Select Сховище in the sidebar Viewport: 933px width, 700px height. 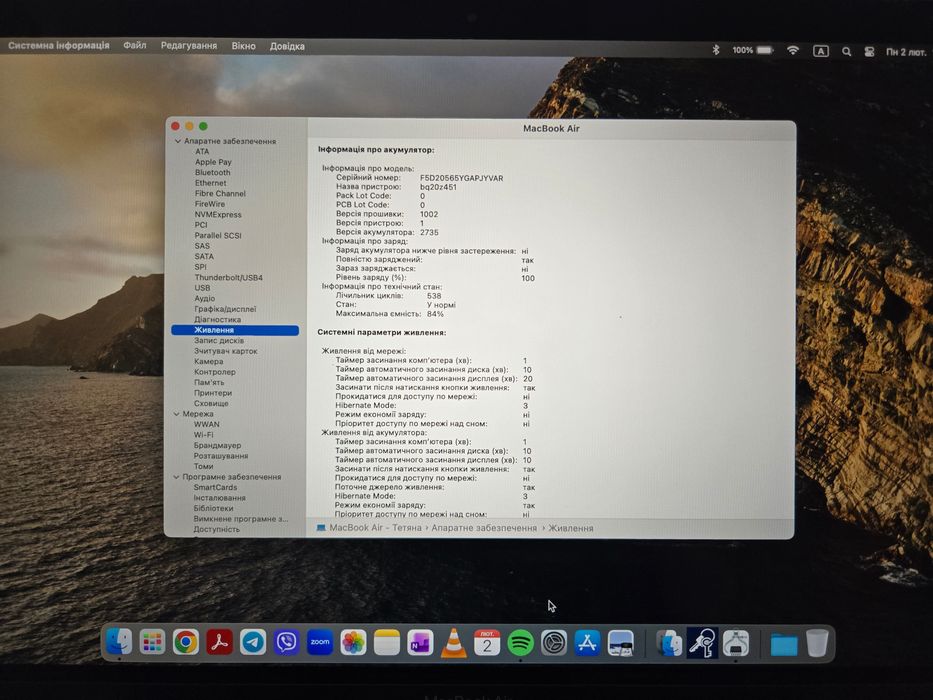[x=211, y=404]
